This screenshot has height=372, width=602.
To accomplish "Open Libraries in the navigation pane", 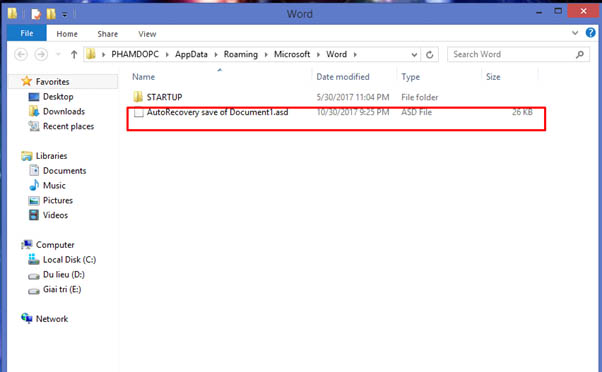I will pos(51,156).
